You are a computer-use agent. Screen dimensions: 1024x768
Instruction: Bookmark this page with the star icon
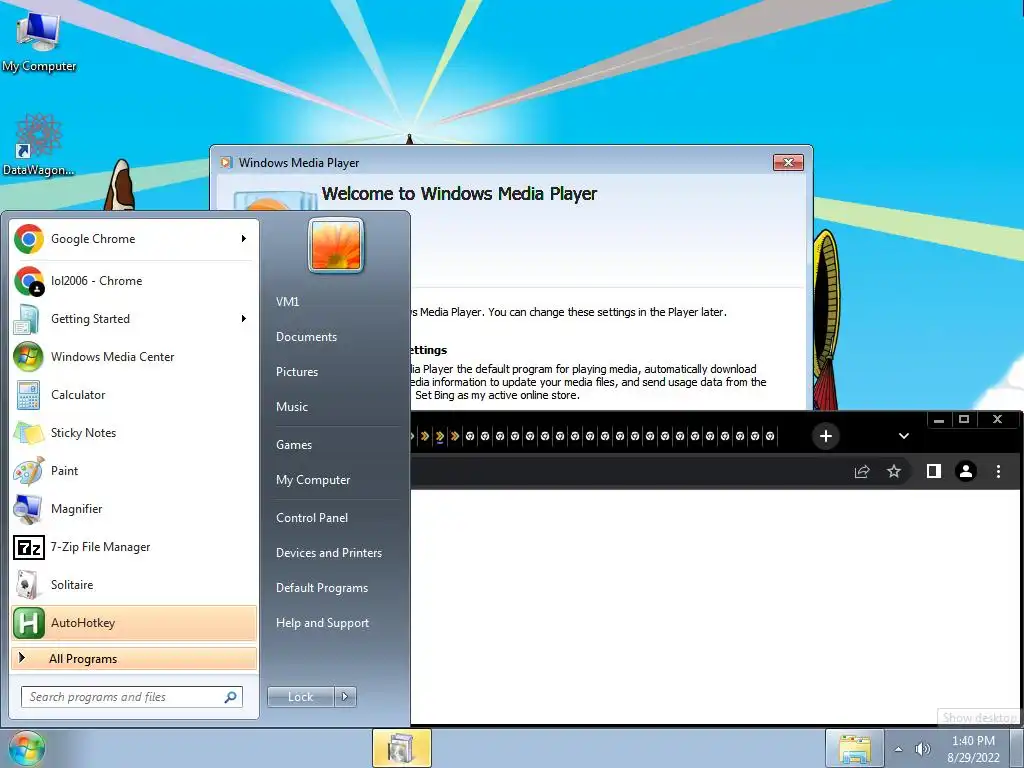(x=894, y=471)
